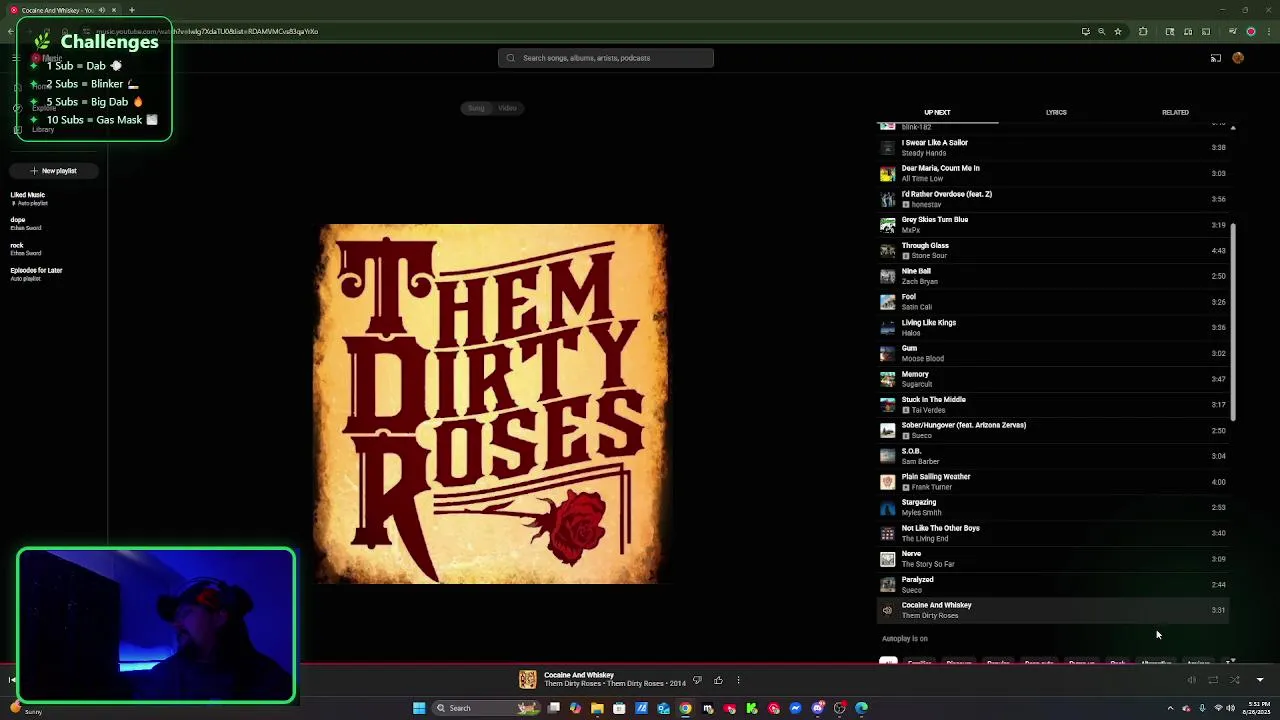
Task: Play Sober/Hungover (feat. Arizona Zervas)
Action: (1052, 430)
